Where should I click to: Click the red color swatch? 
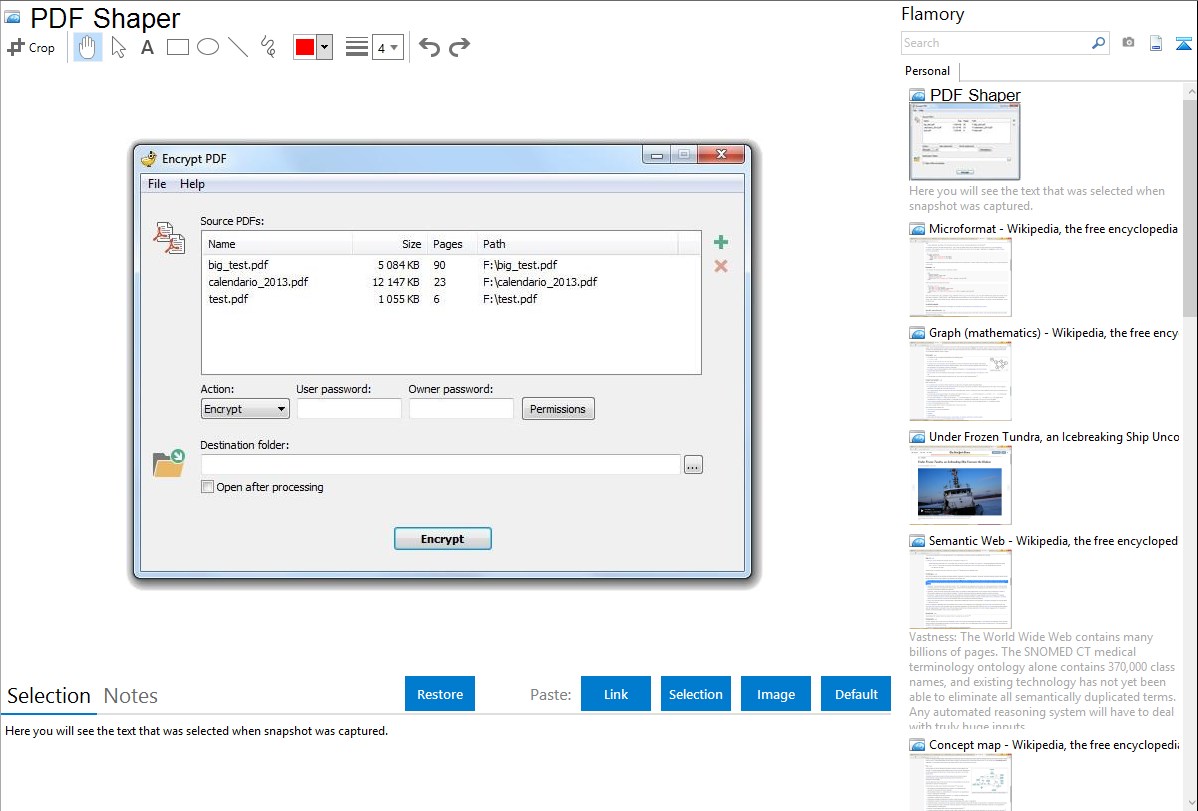[305, 47]
